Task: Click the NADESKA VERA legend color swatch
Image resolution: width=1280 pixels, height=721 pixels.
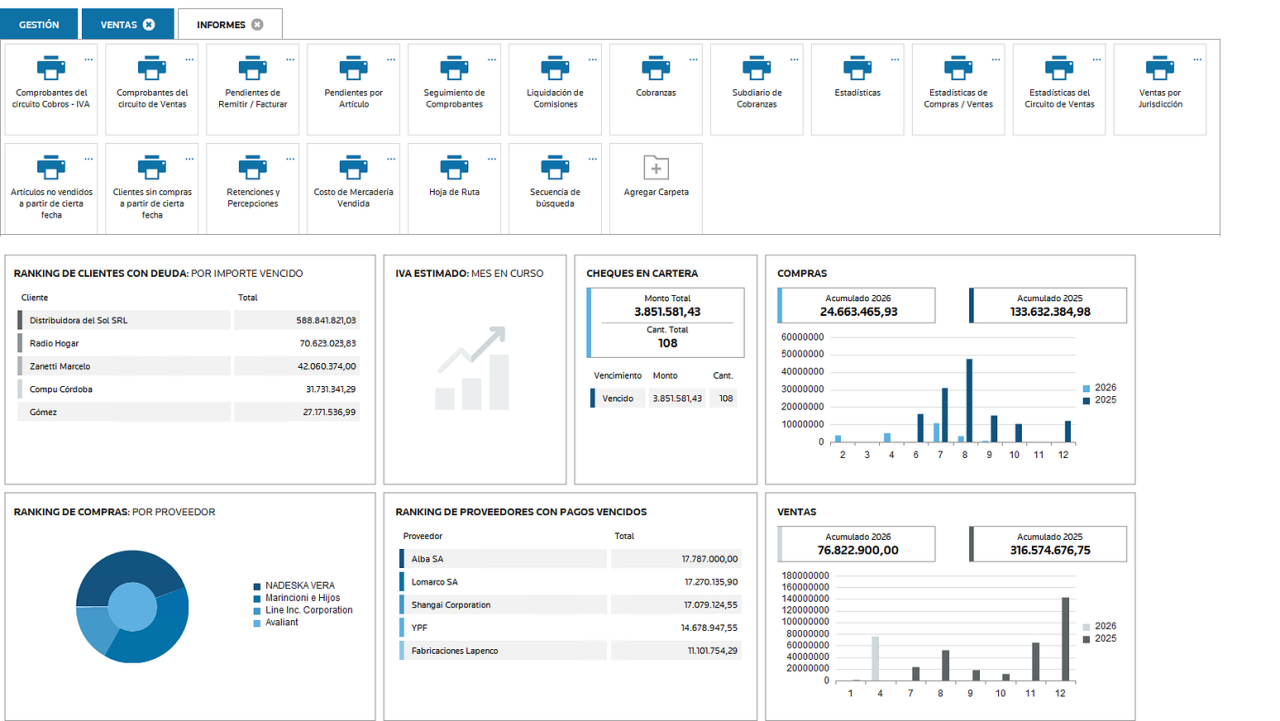Action: [x=257, y=586]
